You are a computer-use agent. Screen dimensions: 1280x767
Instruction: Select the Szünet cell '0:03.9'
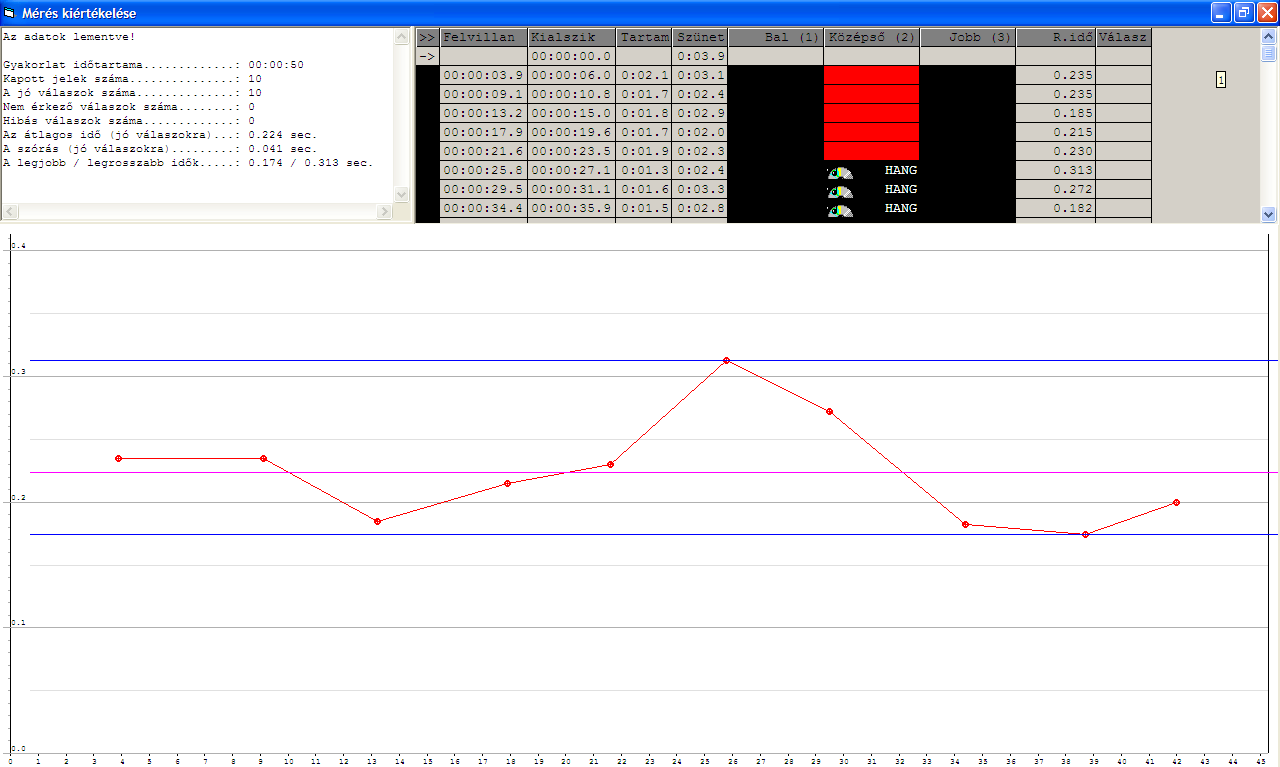(700, 56)
